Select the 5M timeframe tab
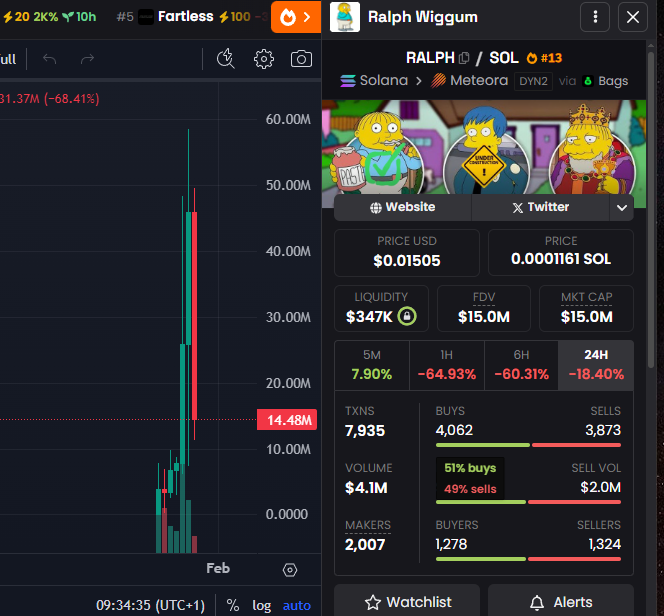The image size is (664, 616). 372,365
